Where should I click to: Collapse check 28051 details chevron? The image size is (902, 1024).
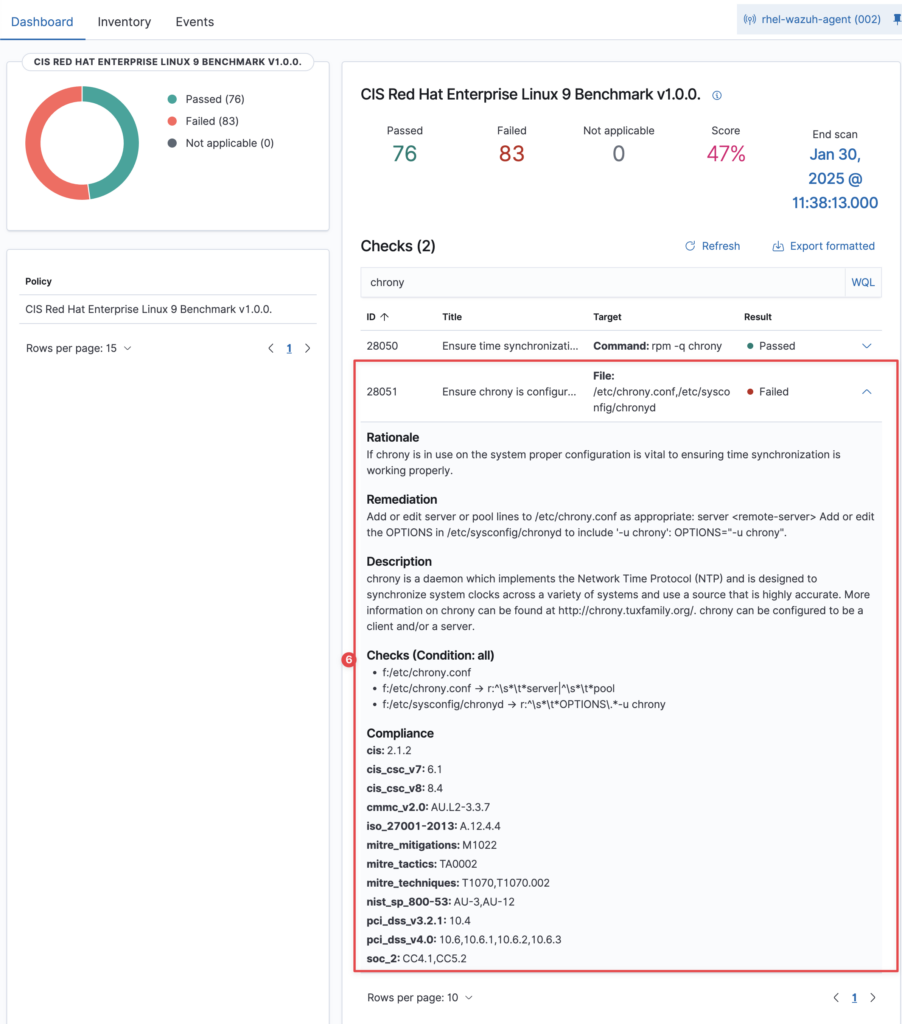867,392
